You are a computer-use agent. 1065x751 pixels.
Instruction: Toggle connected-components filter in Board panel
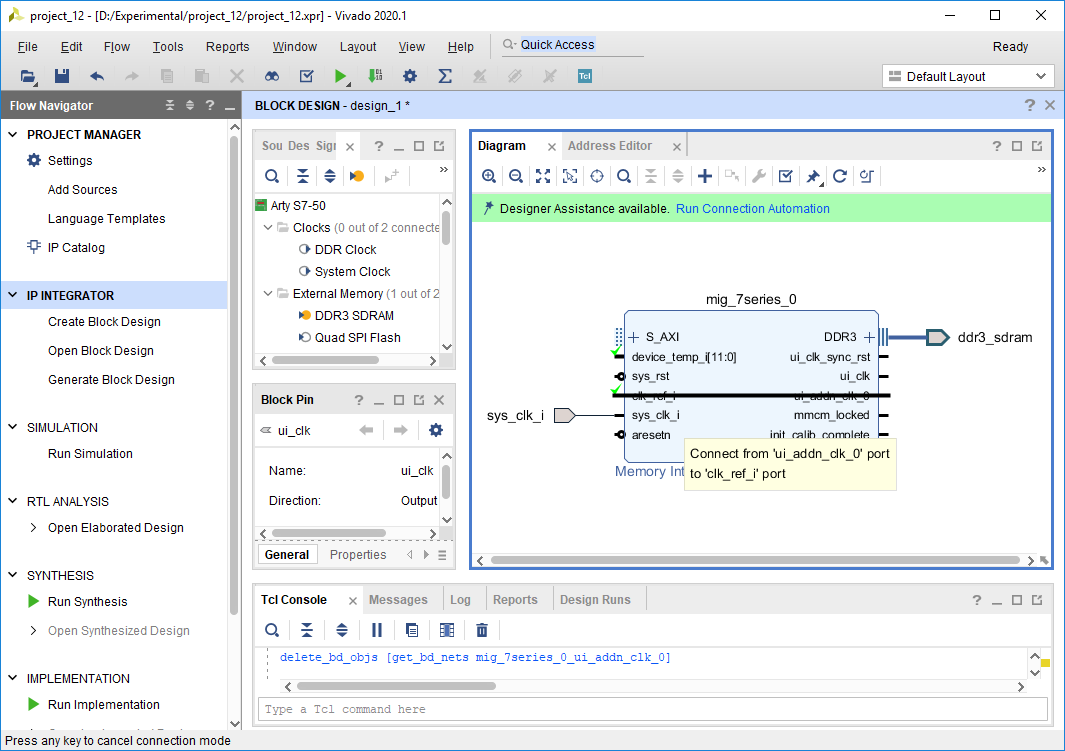pos(357,177)
